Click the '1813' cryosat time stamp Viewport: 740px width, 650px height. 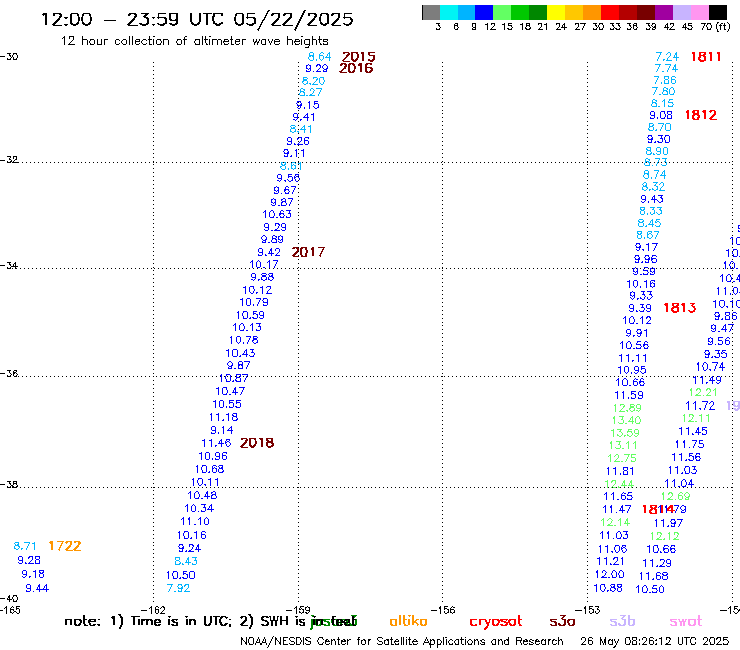click(x=680, y=308)
